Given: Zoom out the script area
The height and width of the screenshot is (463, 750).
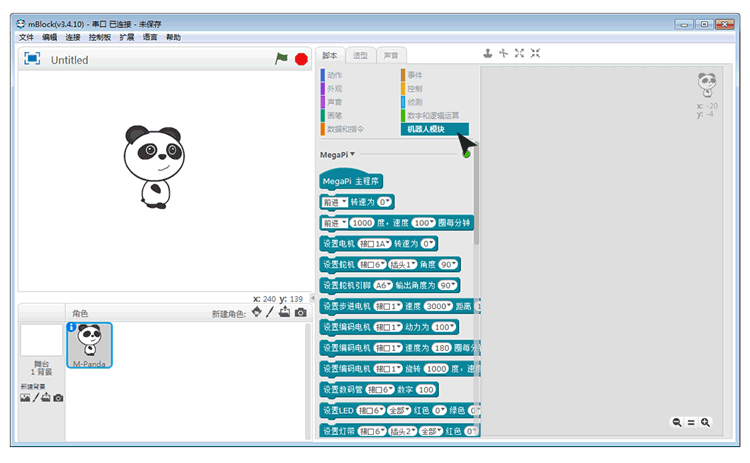Looking at the screenshot, I should point(677,422).
